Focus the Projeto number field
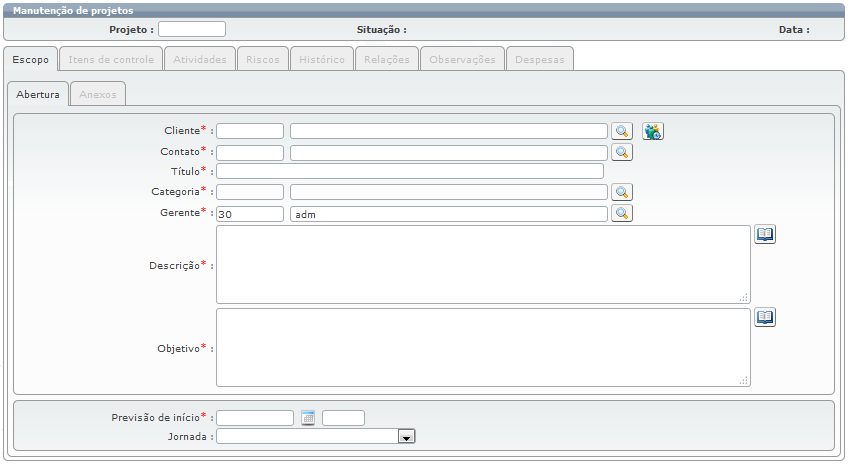 [192, 29]
